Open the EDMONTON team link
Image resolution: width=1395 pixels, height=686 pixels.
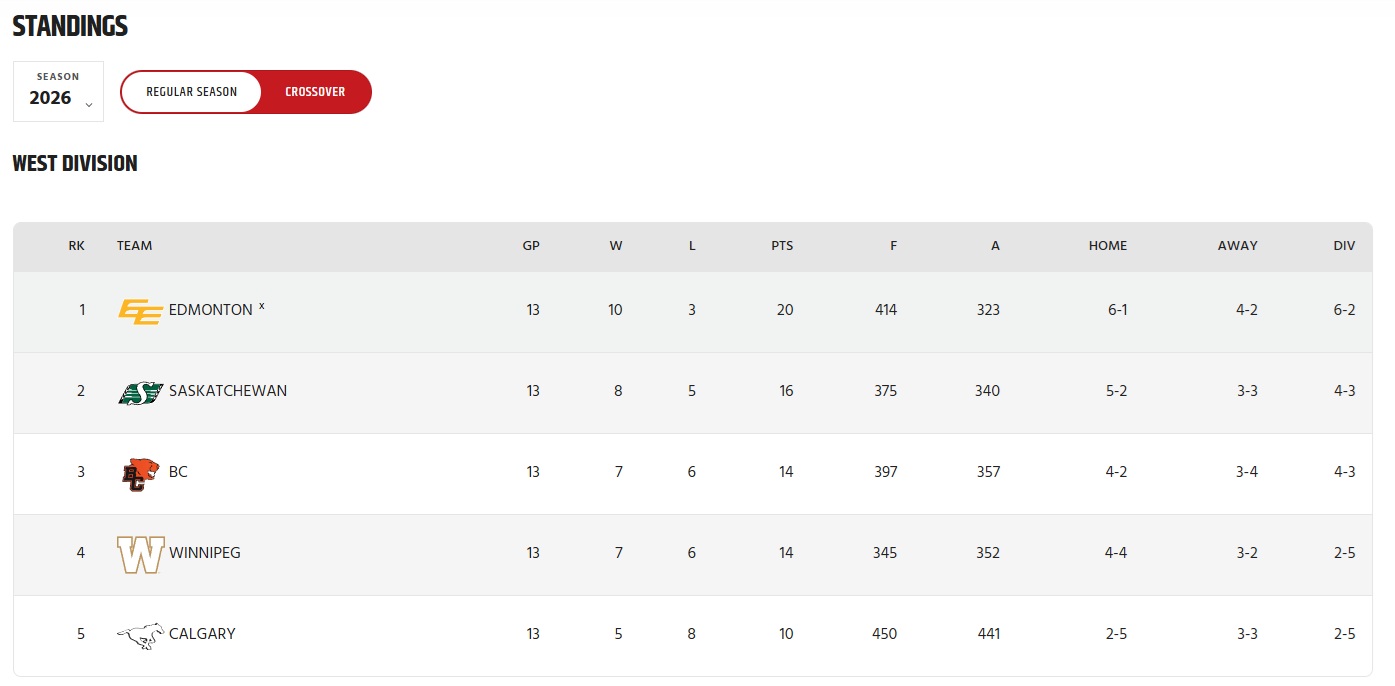211,310
